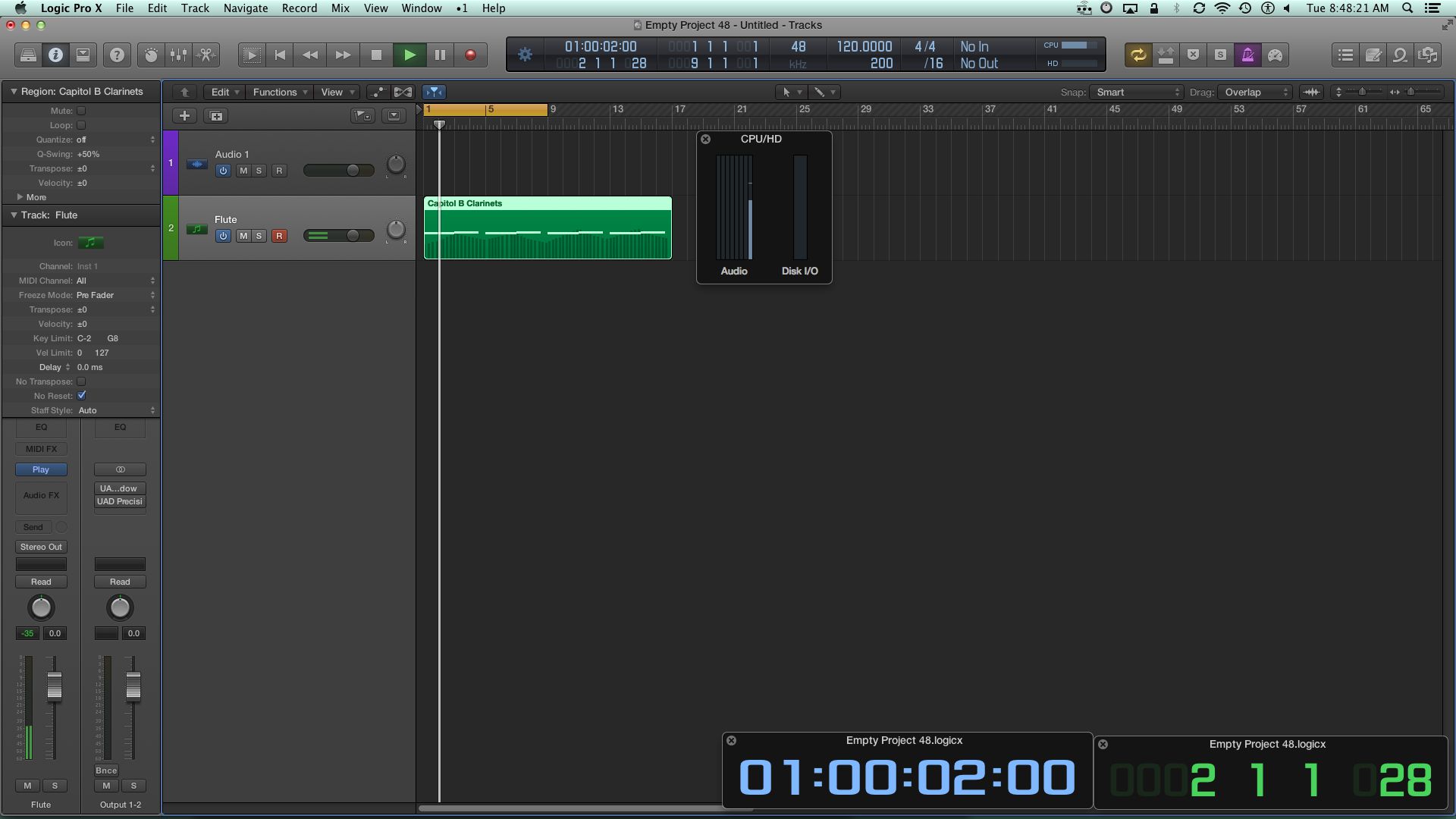This screenshot has width=1456, height=819.
Task: Open the Freeze Mode Pre Fader dropdown
Action: point(115,295)
